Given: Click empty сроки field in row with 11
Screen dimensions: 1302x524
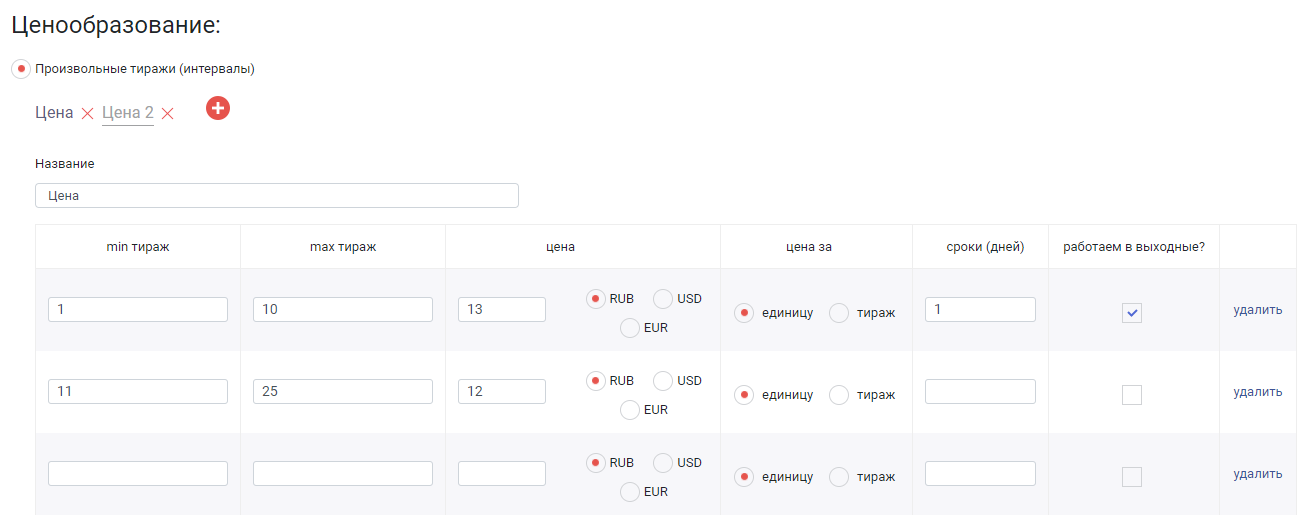Looking at the screenshot, I should [x=980, y=392].
